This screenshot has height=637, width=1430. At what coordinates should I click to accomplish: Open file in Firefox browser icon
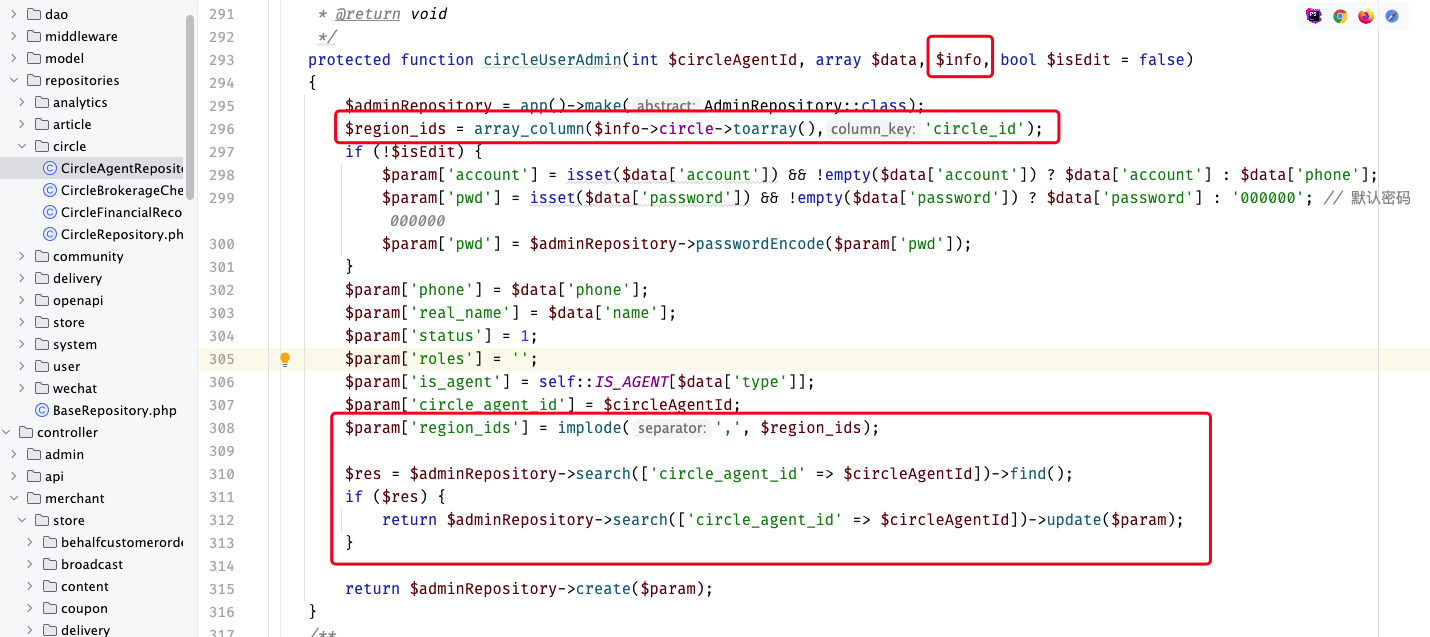1366,16
